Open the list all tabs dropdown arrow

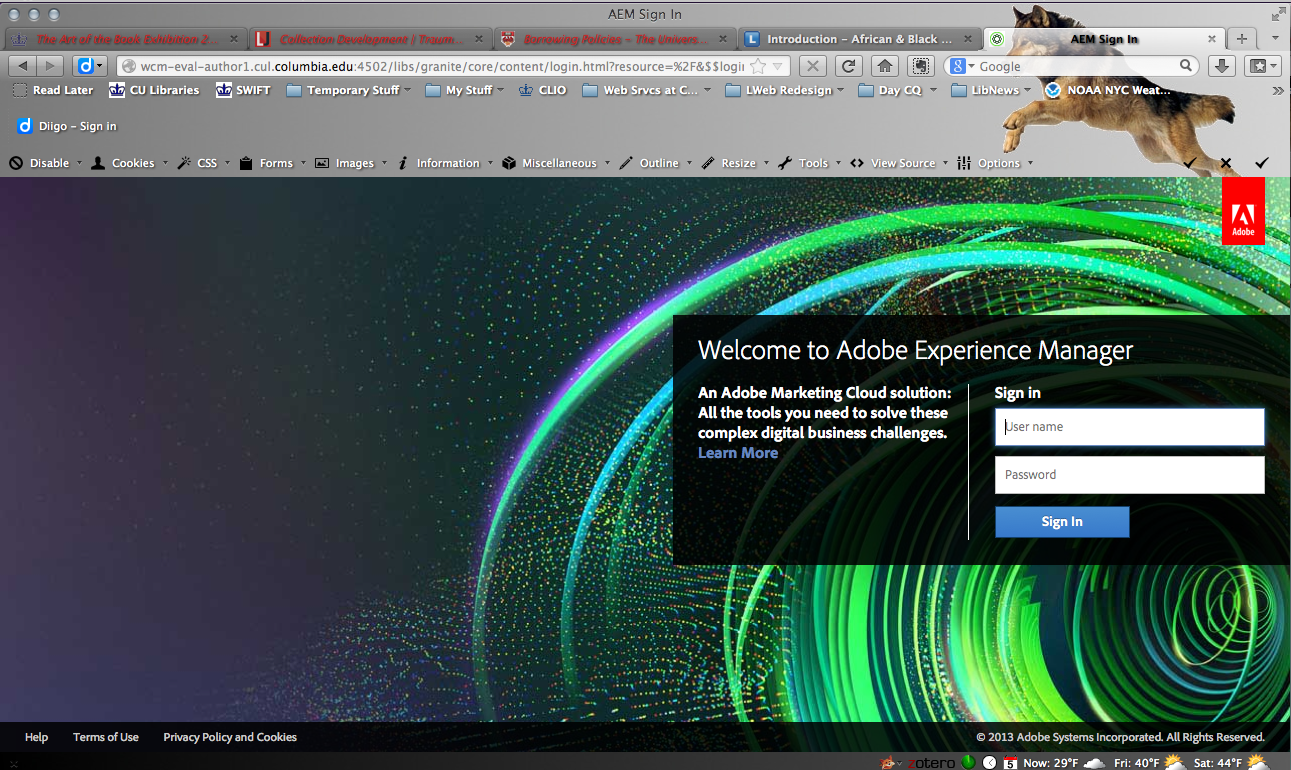(1274, 39)
